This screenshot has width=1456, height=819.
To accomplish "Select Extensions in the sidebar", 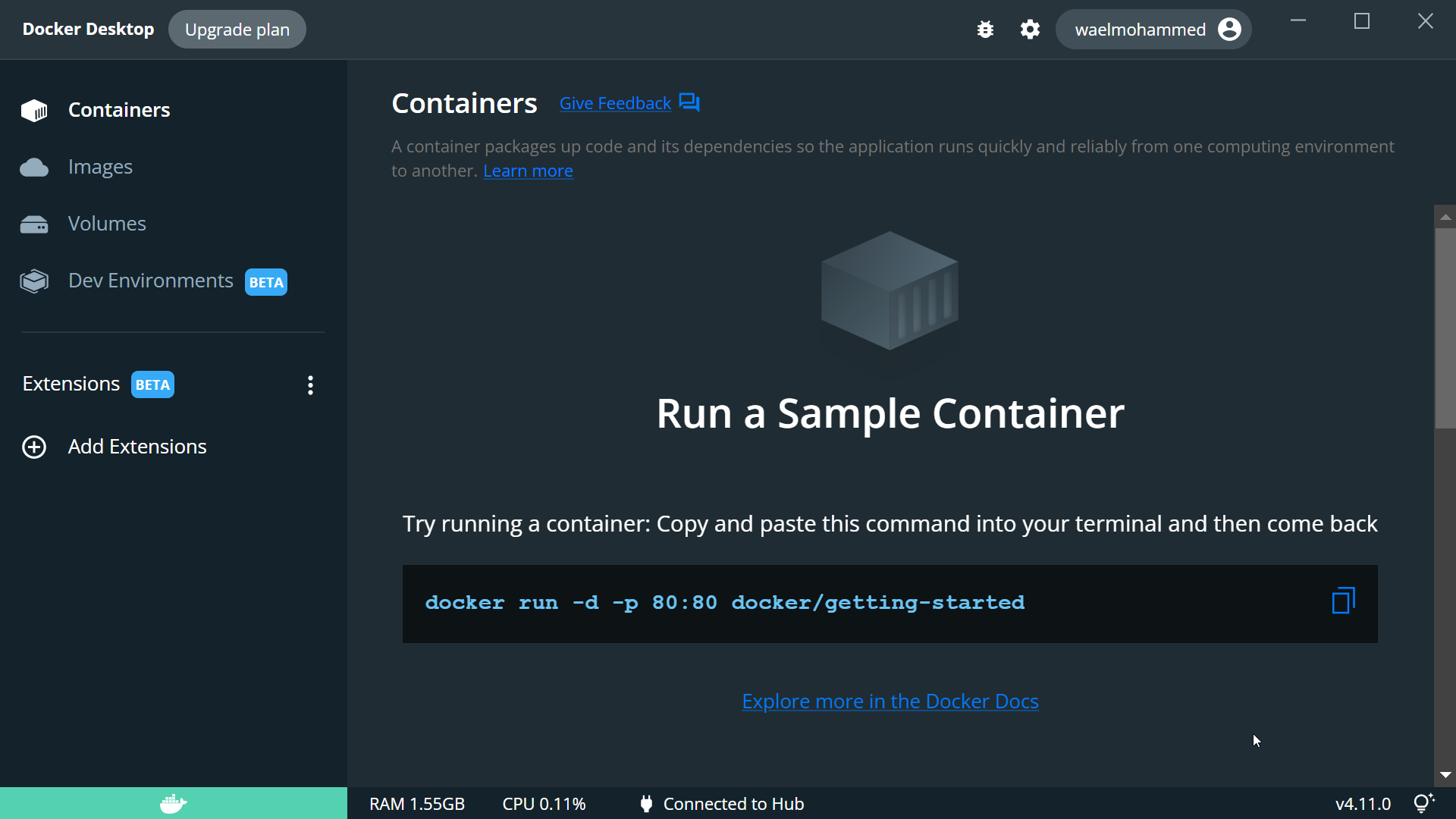I will click(x=71, y=384).
